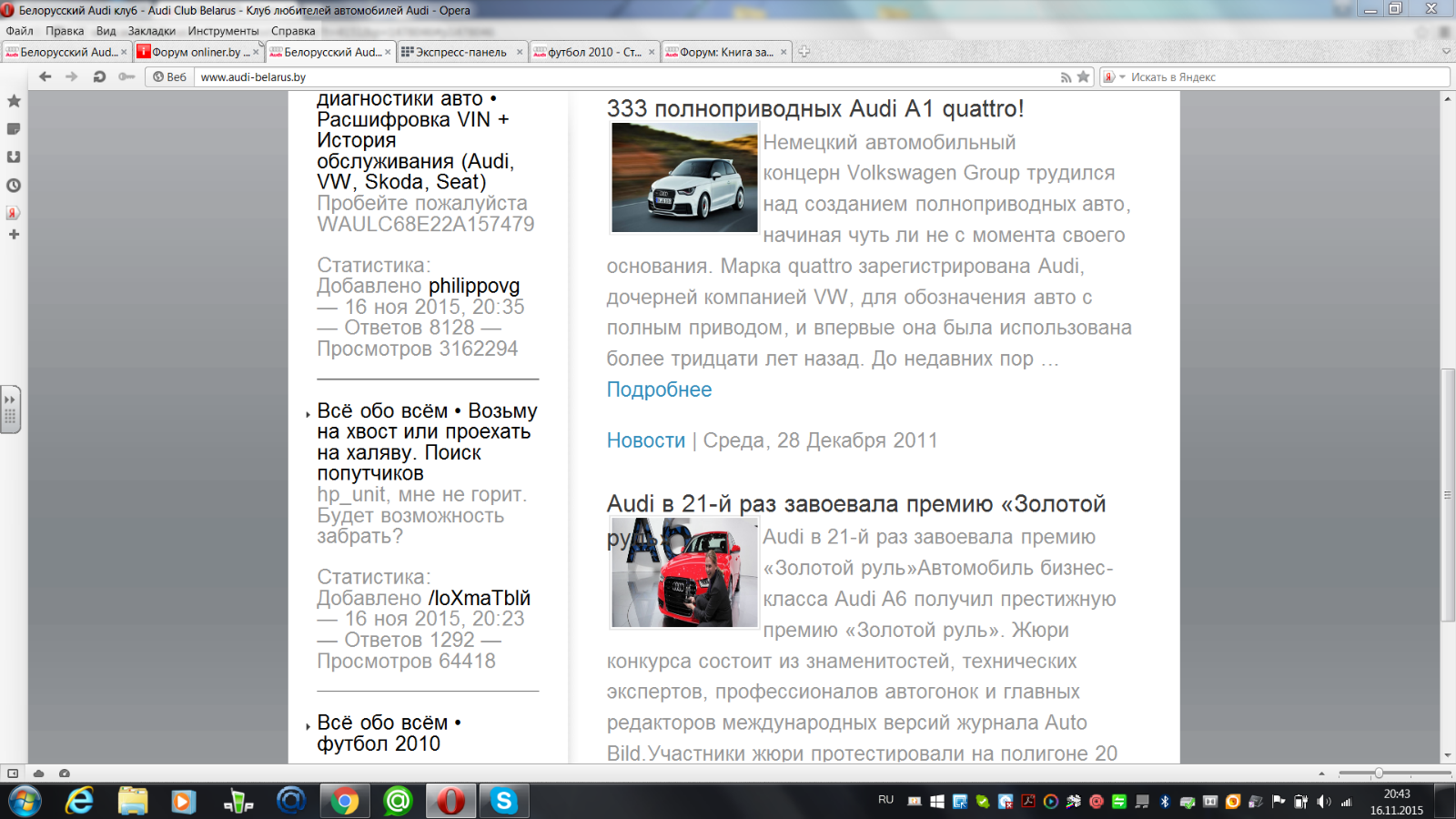This screenshot has height=819, width=1456.
Task: Open Google Chrome from the taskbar
Action: click(344, 801)
